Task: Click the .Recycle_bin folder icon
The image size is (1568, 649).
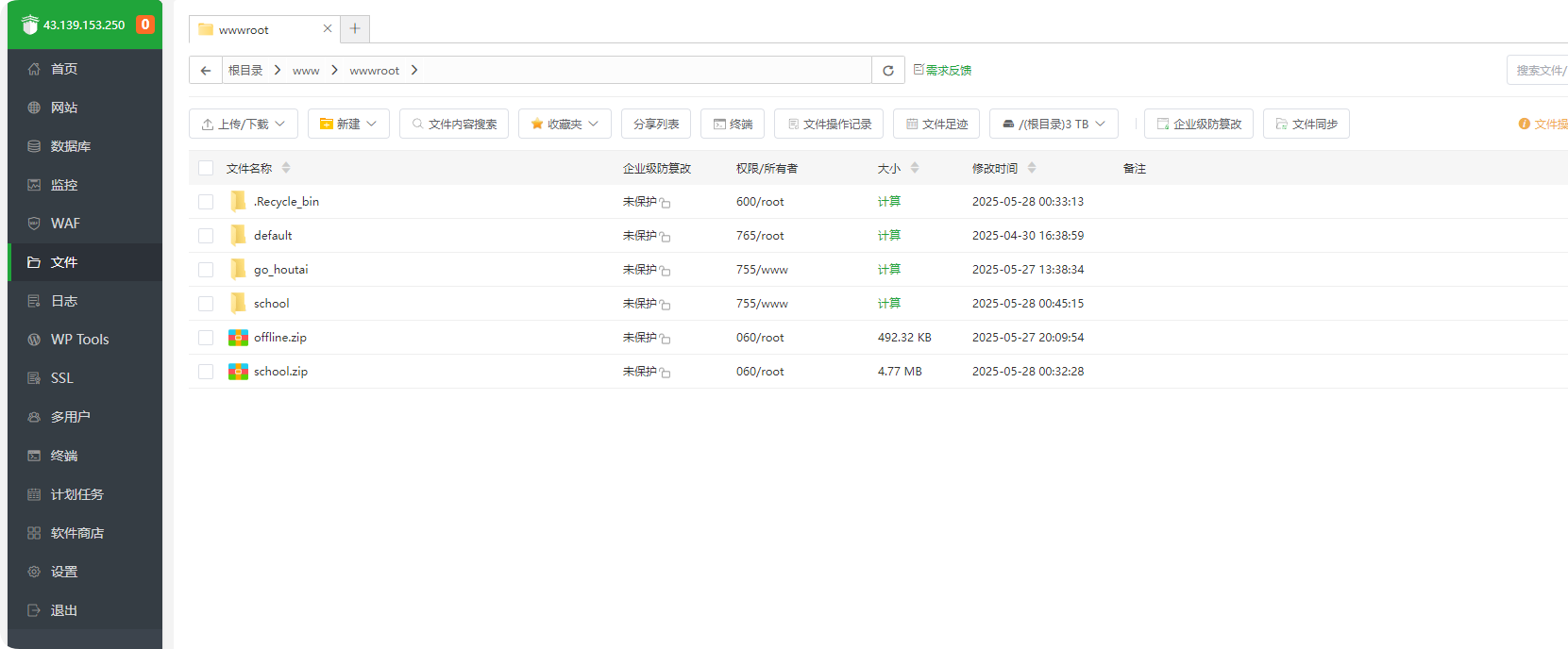Action: [238, 201]
